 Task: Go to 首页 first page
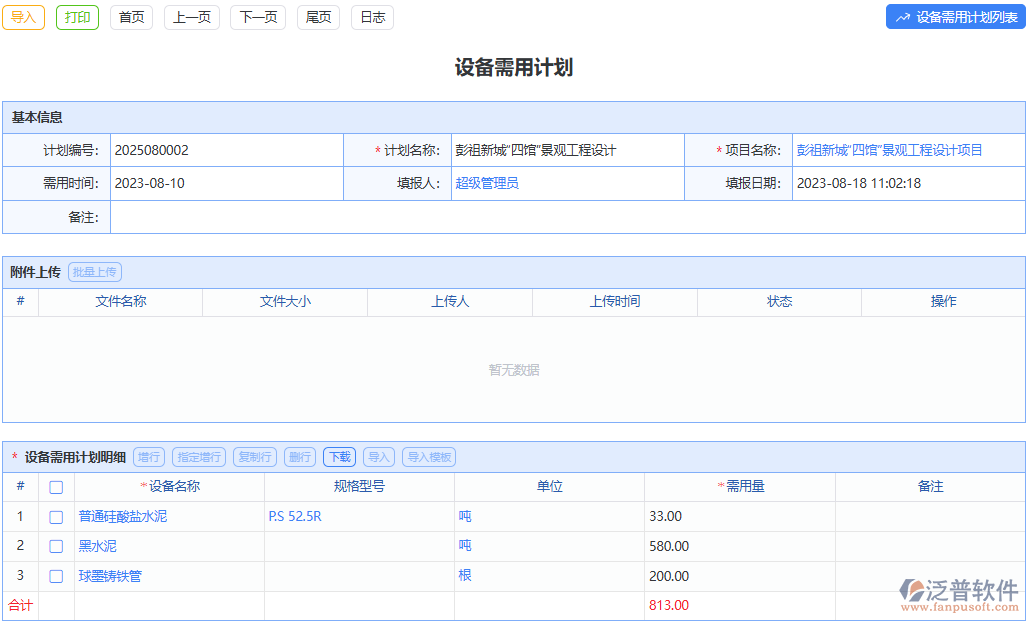131,17
